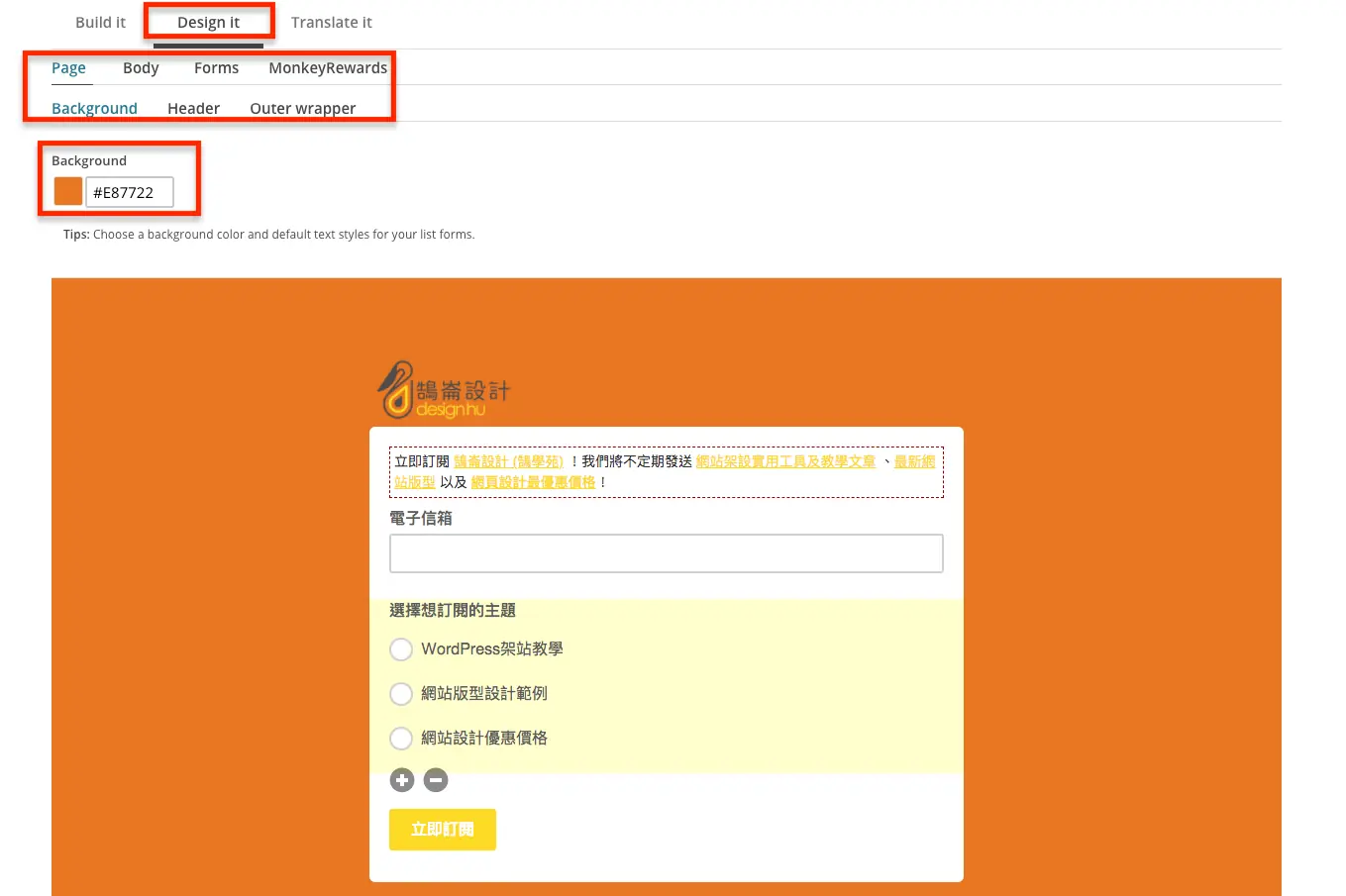The height and width of the screenshot is (896, 1346).
Task: Click the 鵠崙設計 (鵠學苑) link
Action: 508,461
